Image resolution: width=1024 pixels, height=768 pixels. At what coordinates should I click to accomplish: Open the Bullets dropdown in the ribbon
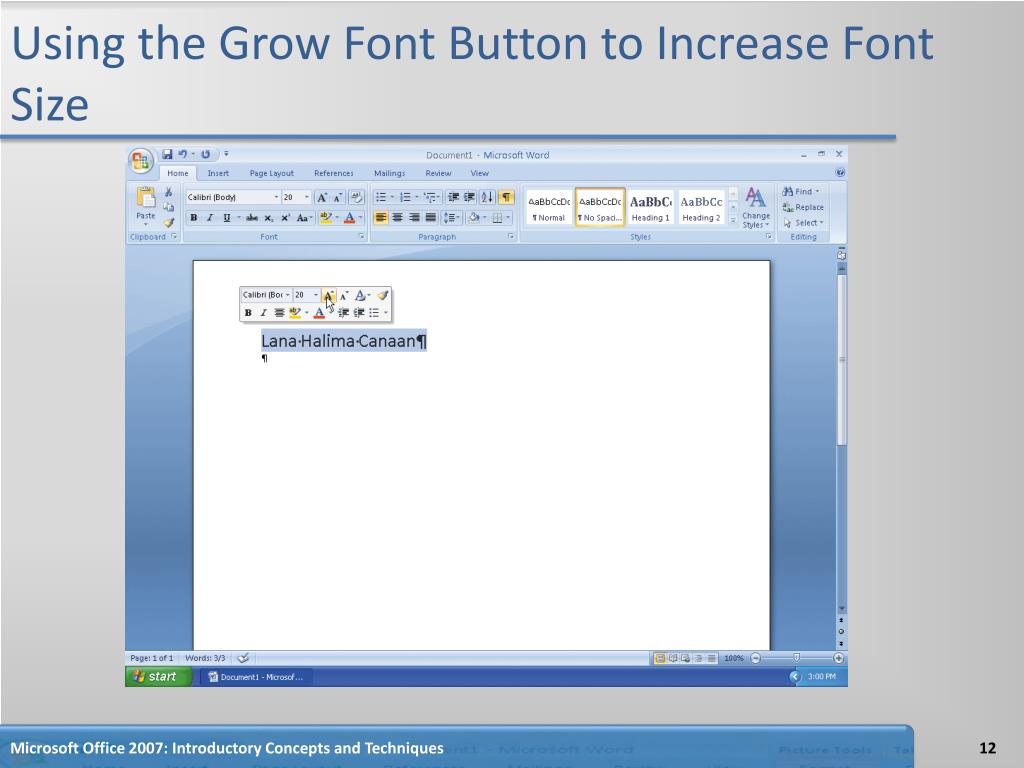point(392,197)
